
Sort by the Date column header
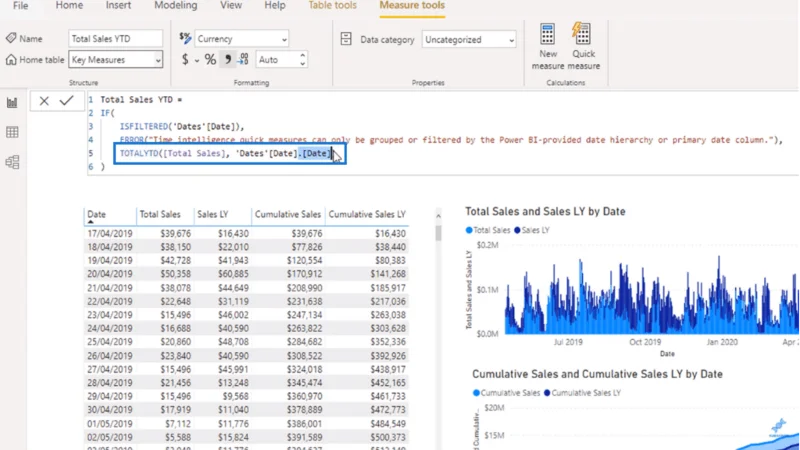[x=96, y=215]
